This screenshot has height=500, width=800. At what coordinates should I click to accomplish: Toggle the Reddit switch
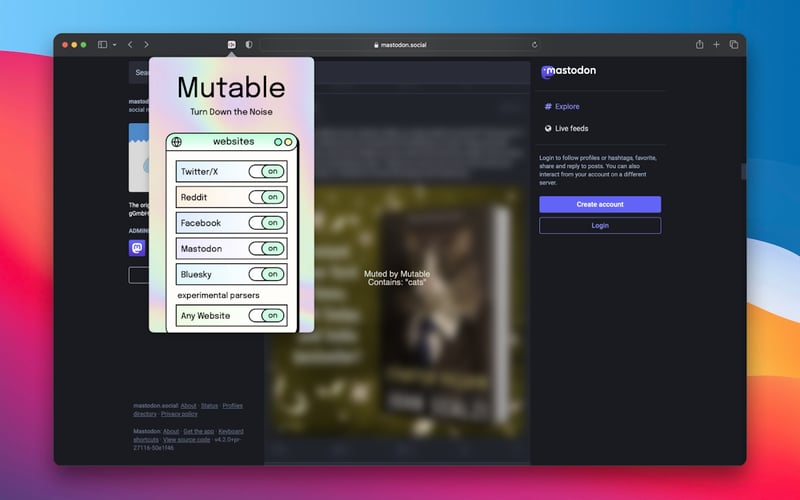(x=266, y=197)
